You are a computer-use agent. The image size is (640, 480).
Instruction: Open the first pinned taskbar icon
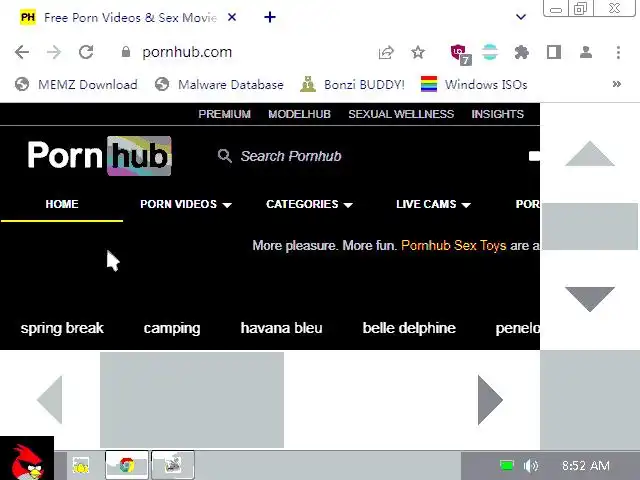pyautogui.click(x=81, y=465)
